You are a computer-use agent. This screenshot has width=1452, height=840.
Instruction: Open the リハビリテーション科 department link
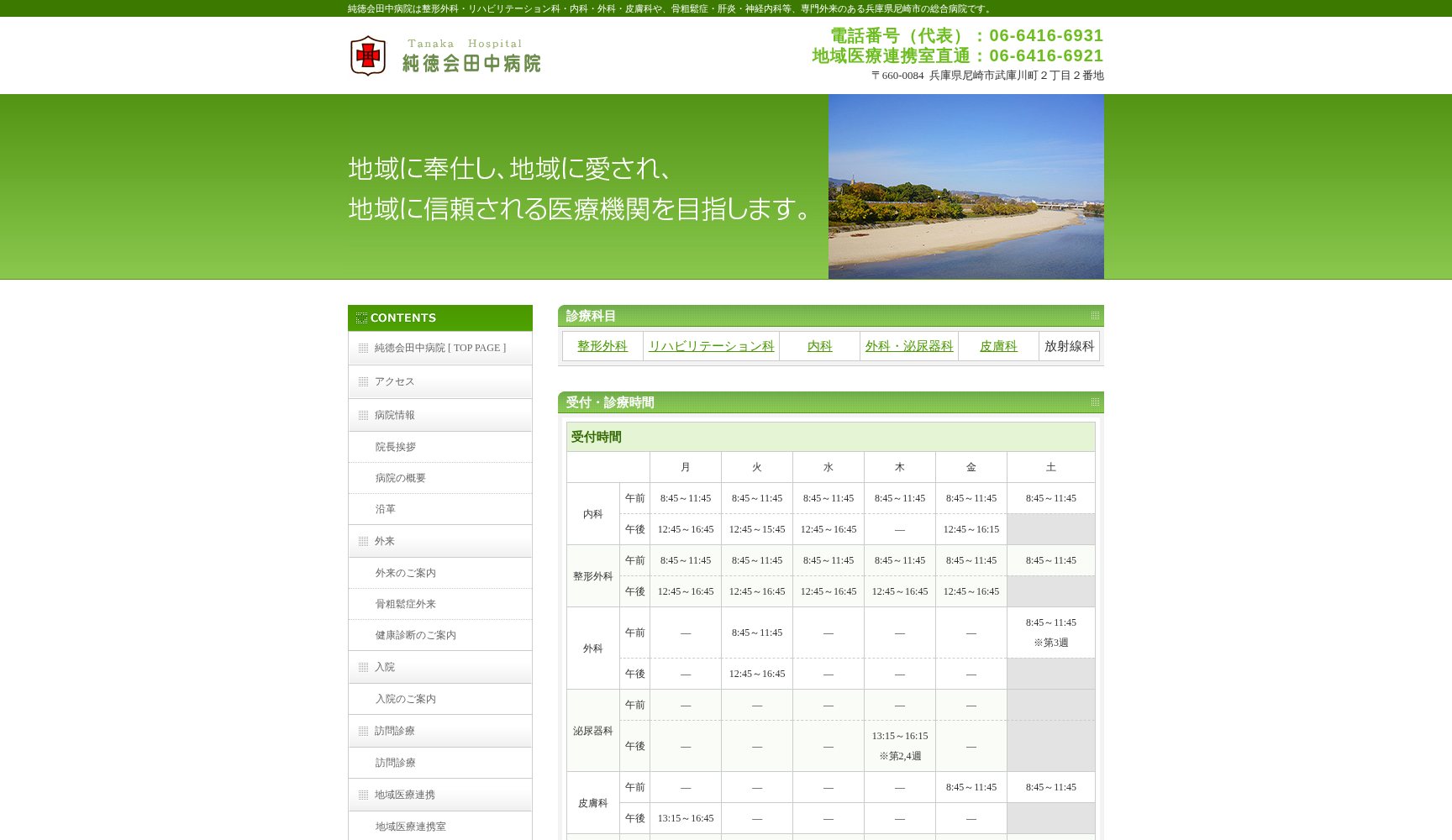pos(711,345)
